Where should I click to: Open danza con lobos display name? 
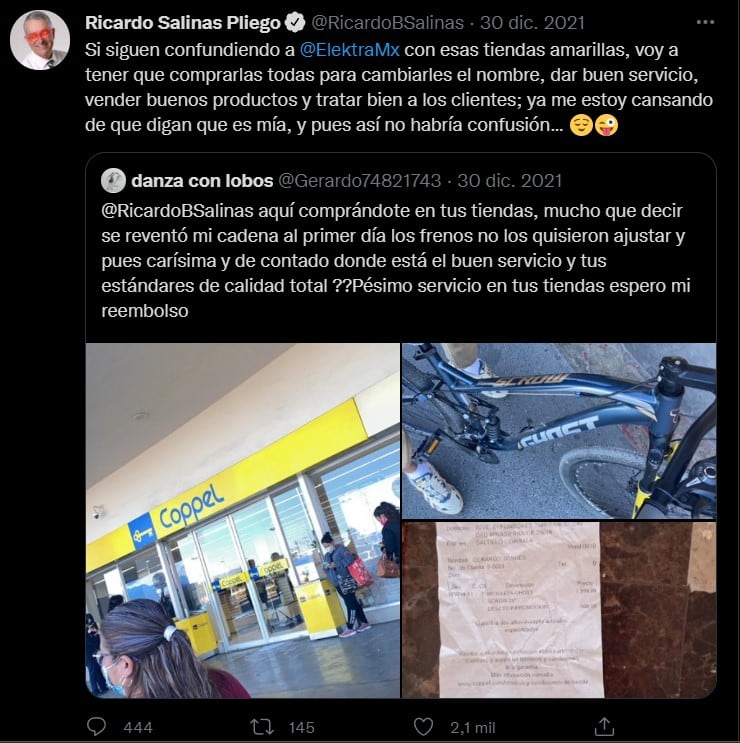pyautogui.click(x=199, y=180)
